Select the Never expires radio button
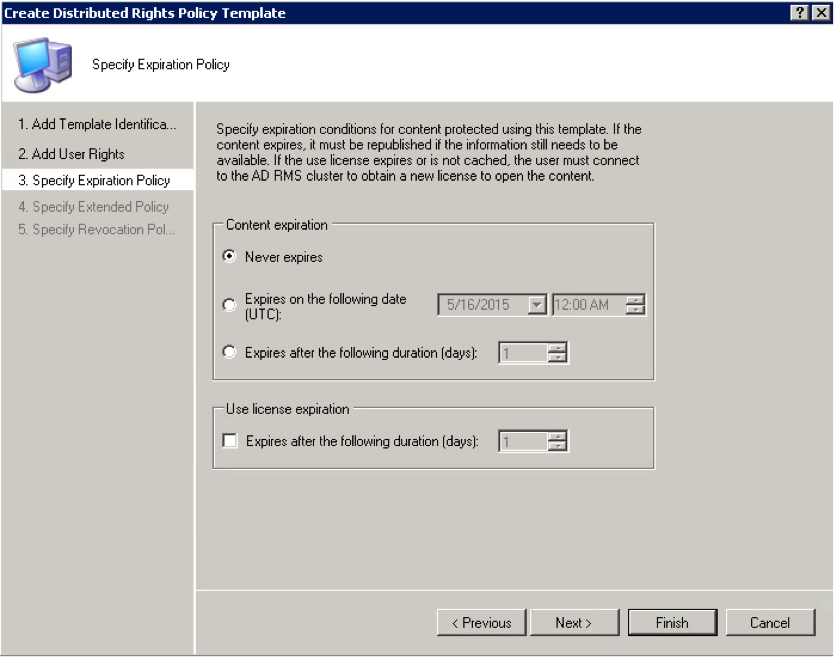 pyautogui.click(x=230, y=257)
